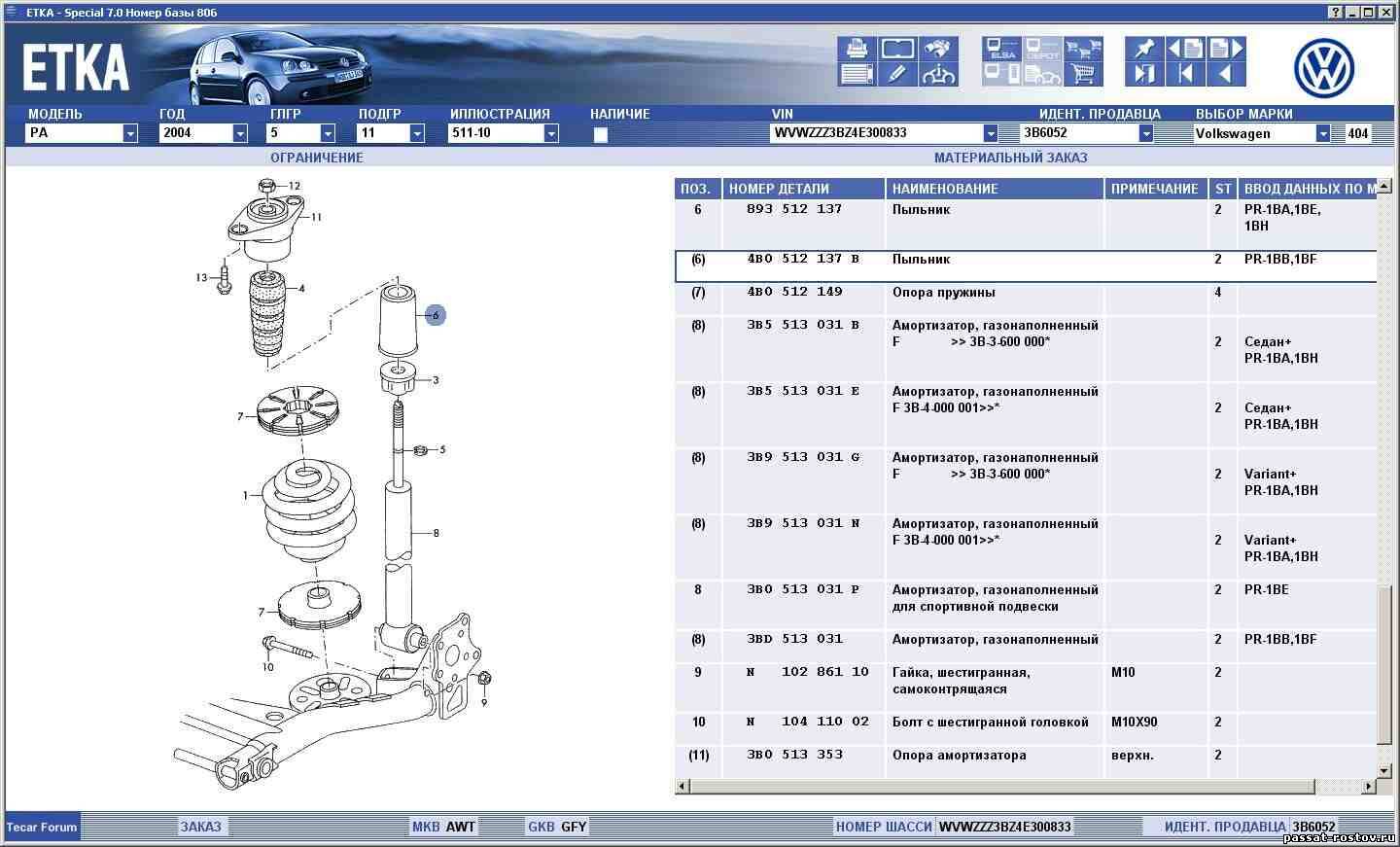Select bolt part N 104 110 02 row
This screenshot has width=1400, height=847.
click(1026, 730)
